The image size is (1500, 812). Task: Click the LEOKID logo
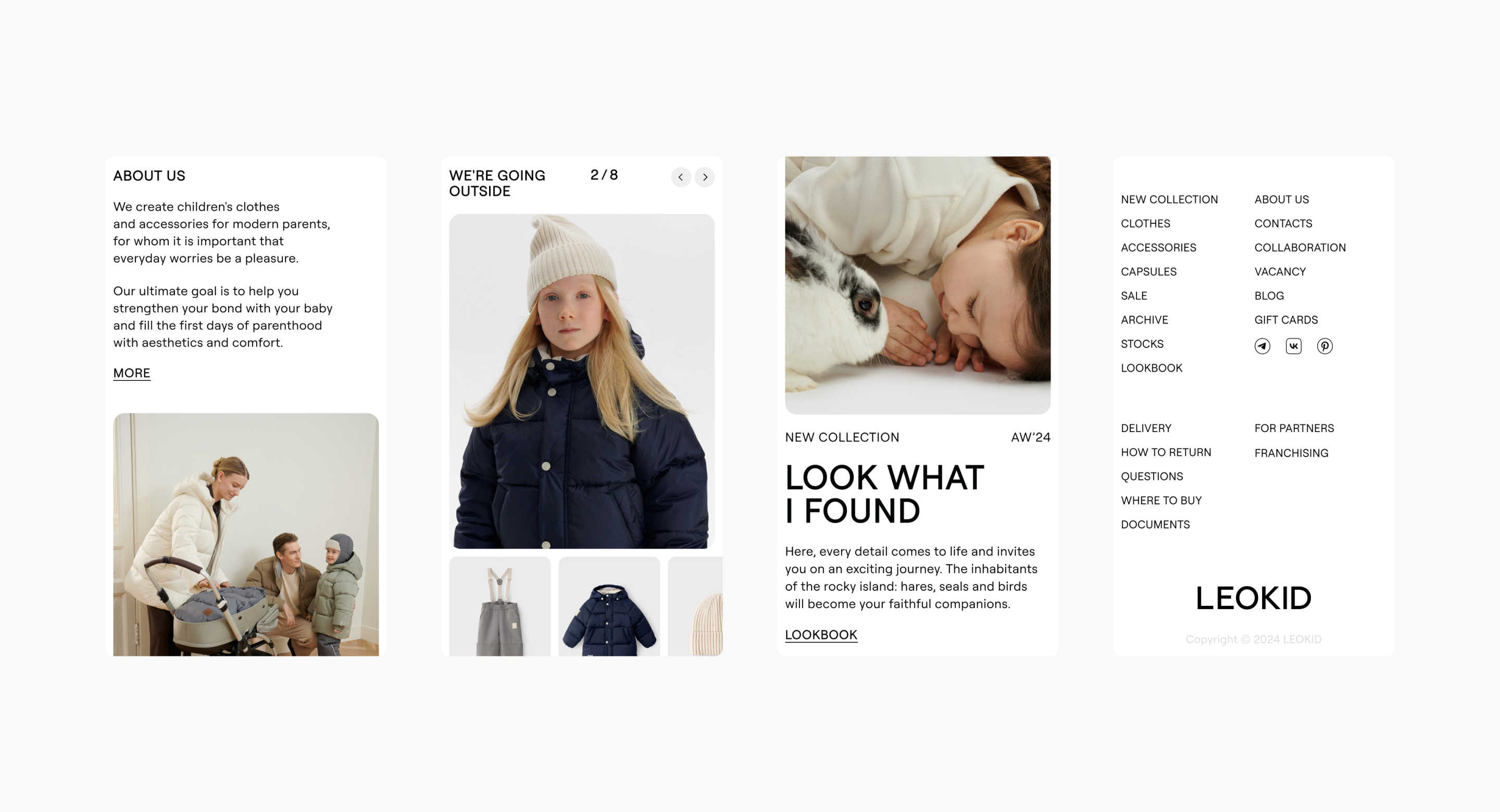click(1253, 599)
